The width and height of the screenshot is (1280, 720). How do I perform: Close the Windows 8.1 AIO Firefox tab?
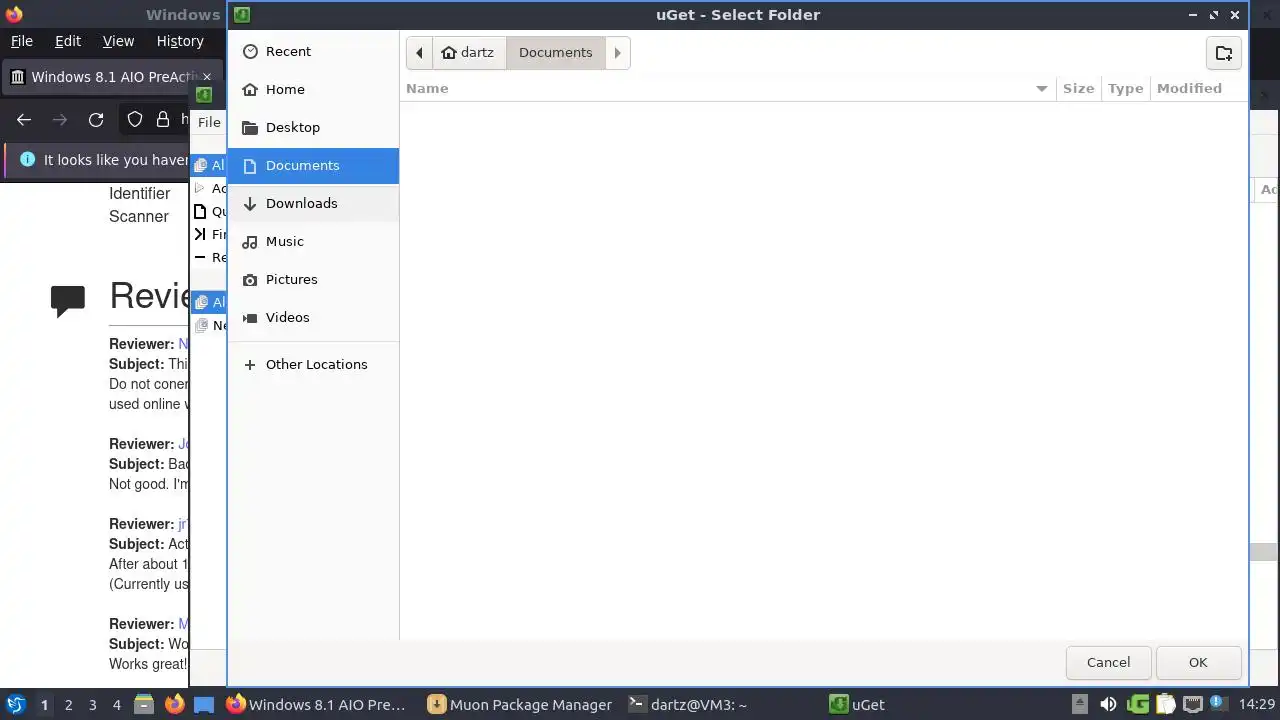(x=207, y=77)
